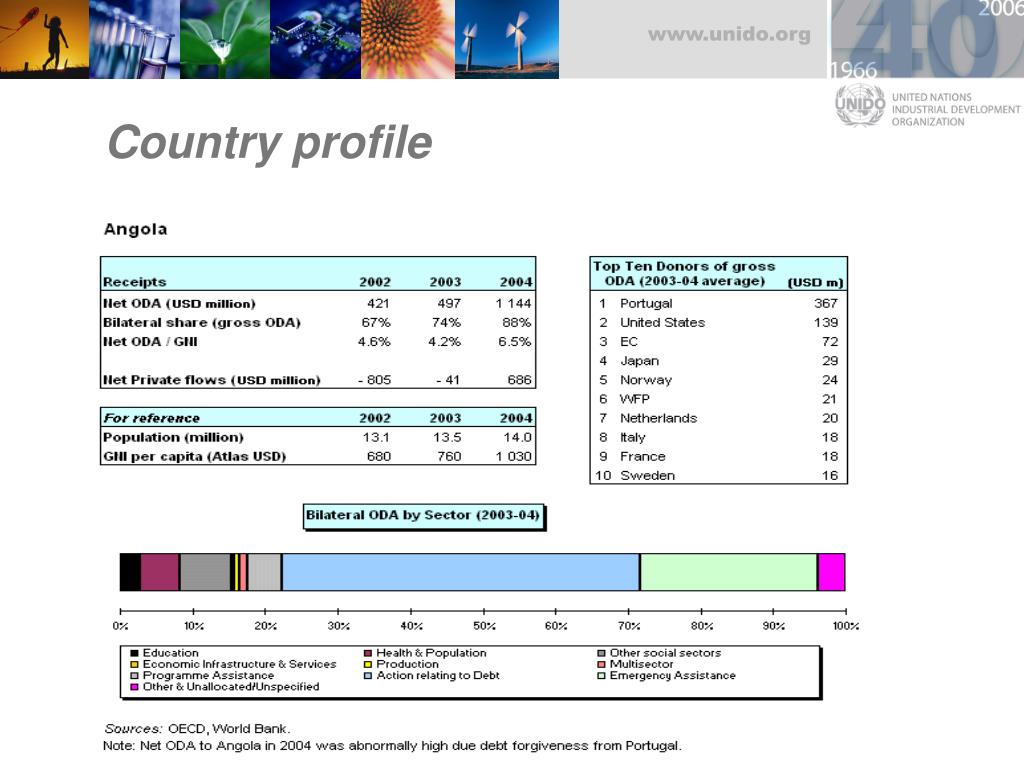
Task: Click the 'Italy' donor row
Action: [x=718, y=438]
